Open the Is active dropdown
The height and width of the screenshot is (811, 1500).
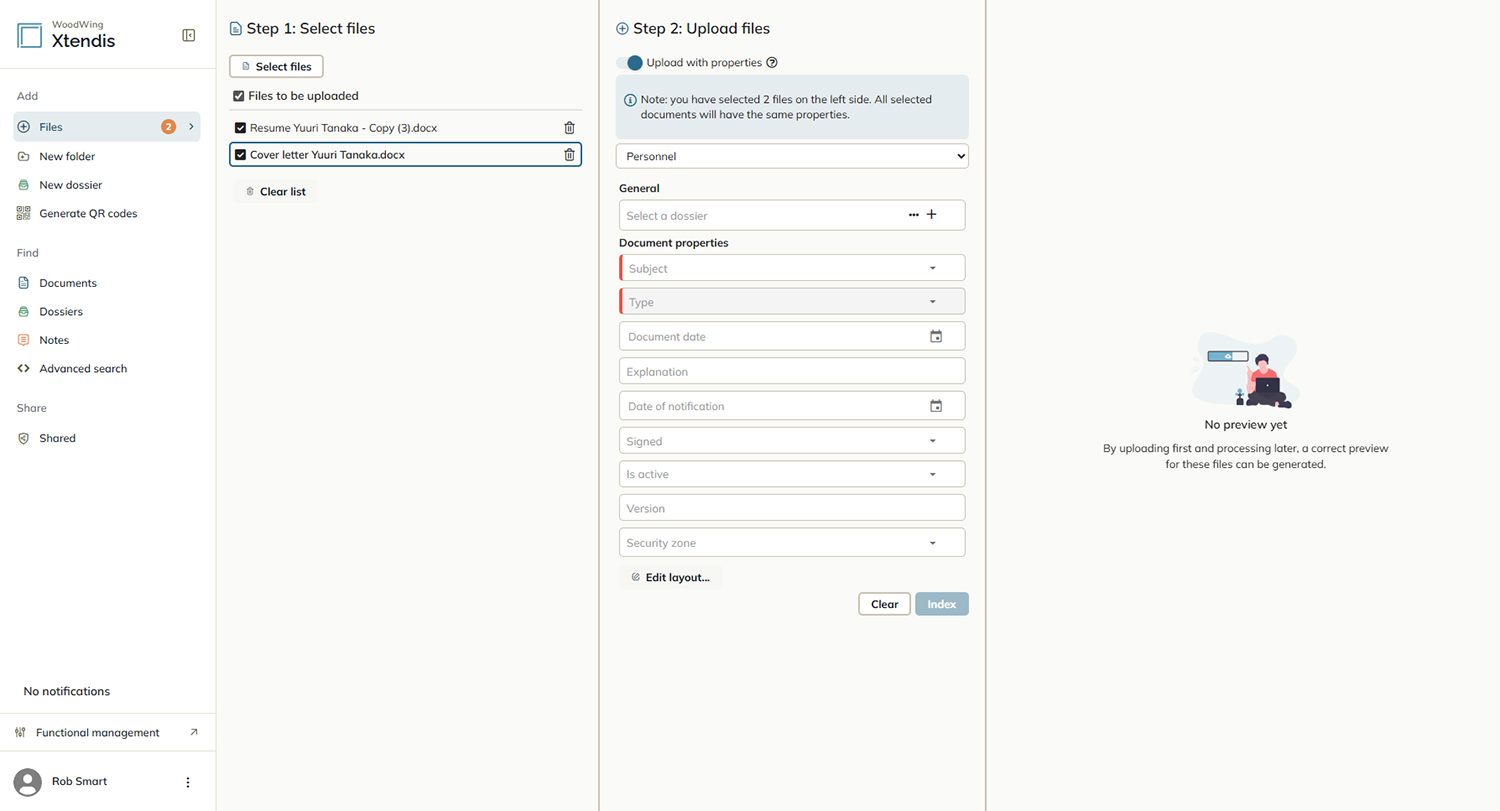792,474
